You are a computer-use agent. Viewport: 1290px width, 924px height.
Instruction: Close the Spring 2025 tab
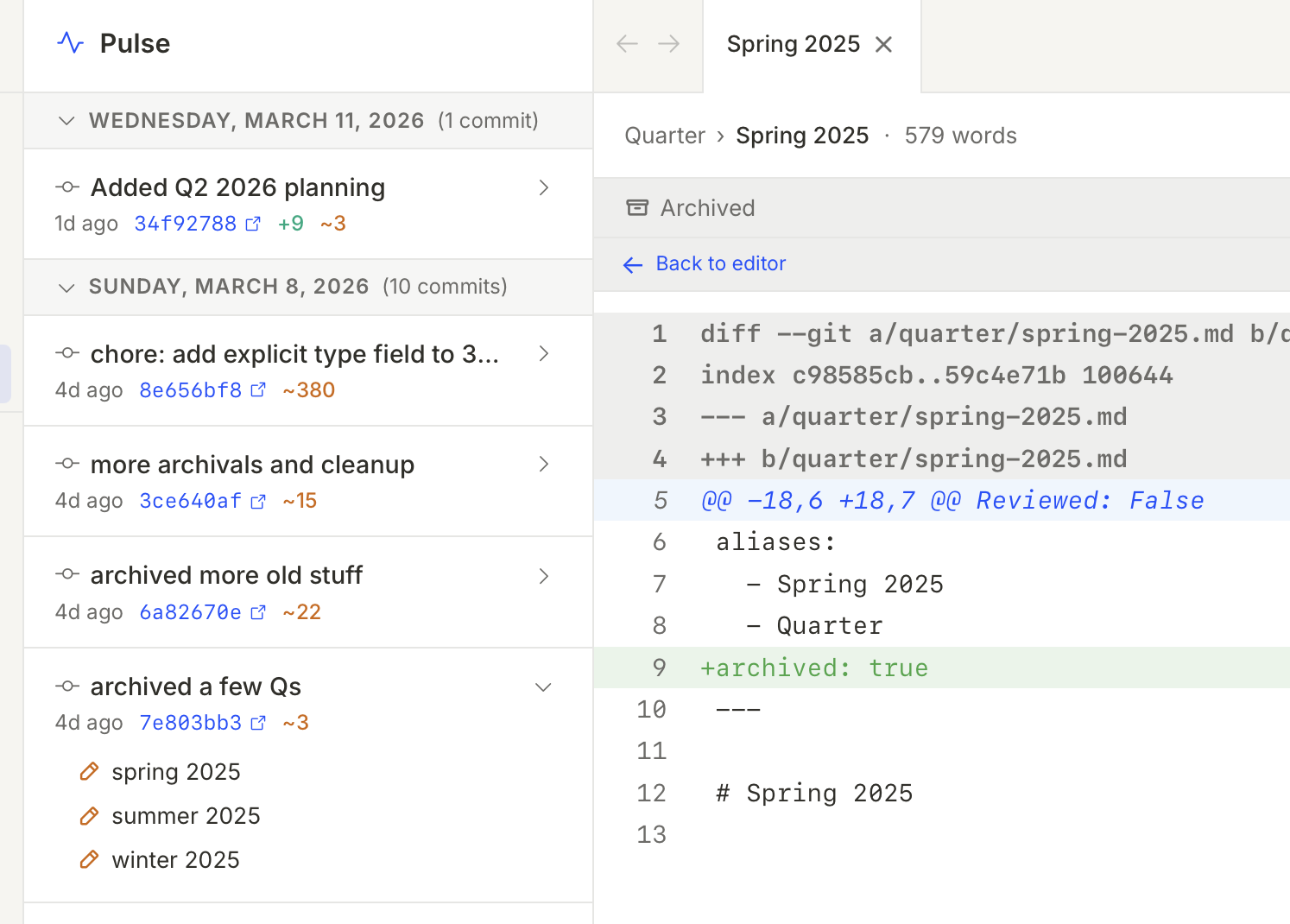[883, 45]
